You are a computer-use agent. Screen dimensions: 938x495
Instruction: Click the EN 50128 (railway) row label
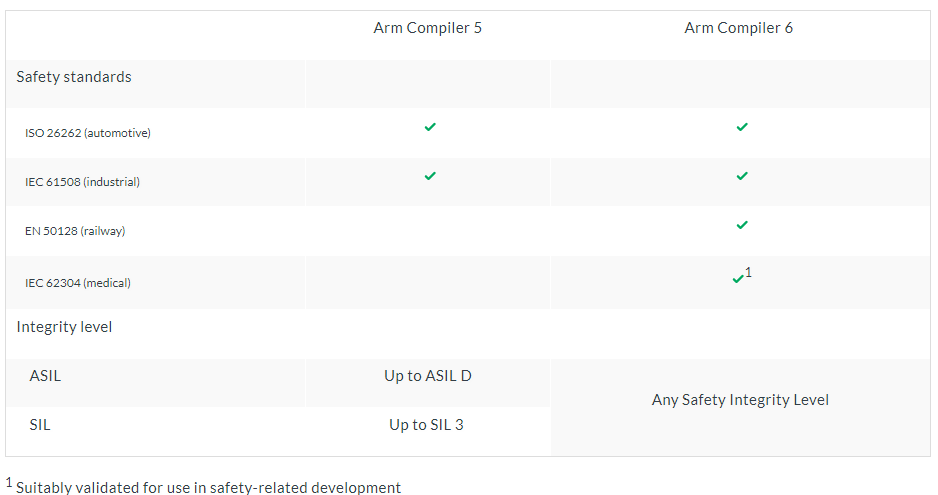click(75, 231)
